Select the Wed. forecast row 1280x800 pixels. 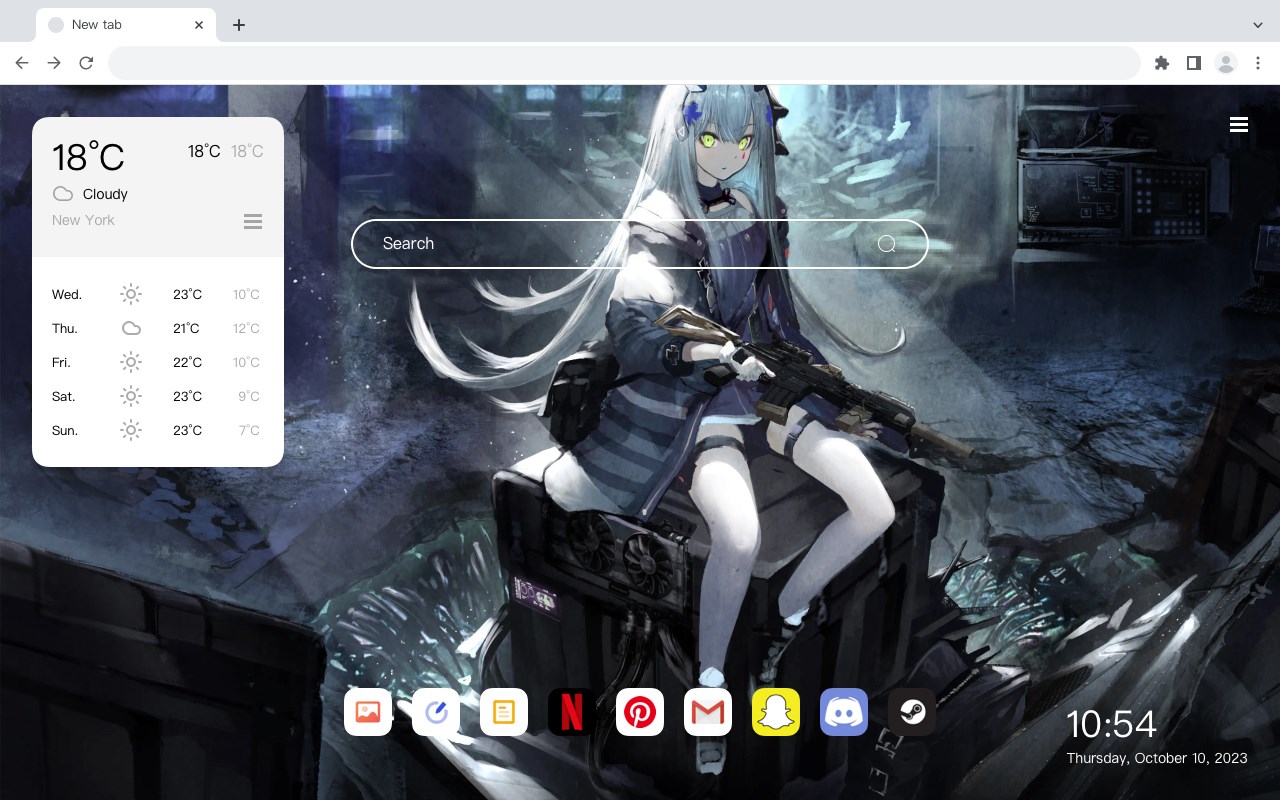point(158,294)
